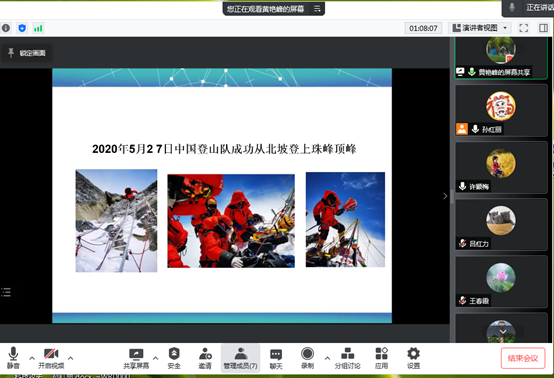Expand audio options arrow beside 静音
The width and height of the screenshot is (554, 378).
click(x=32, y=358)
